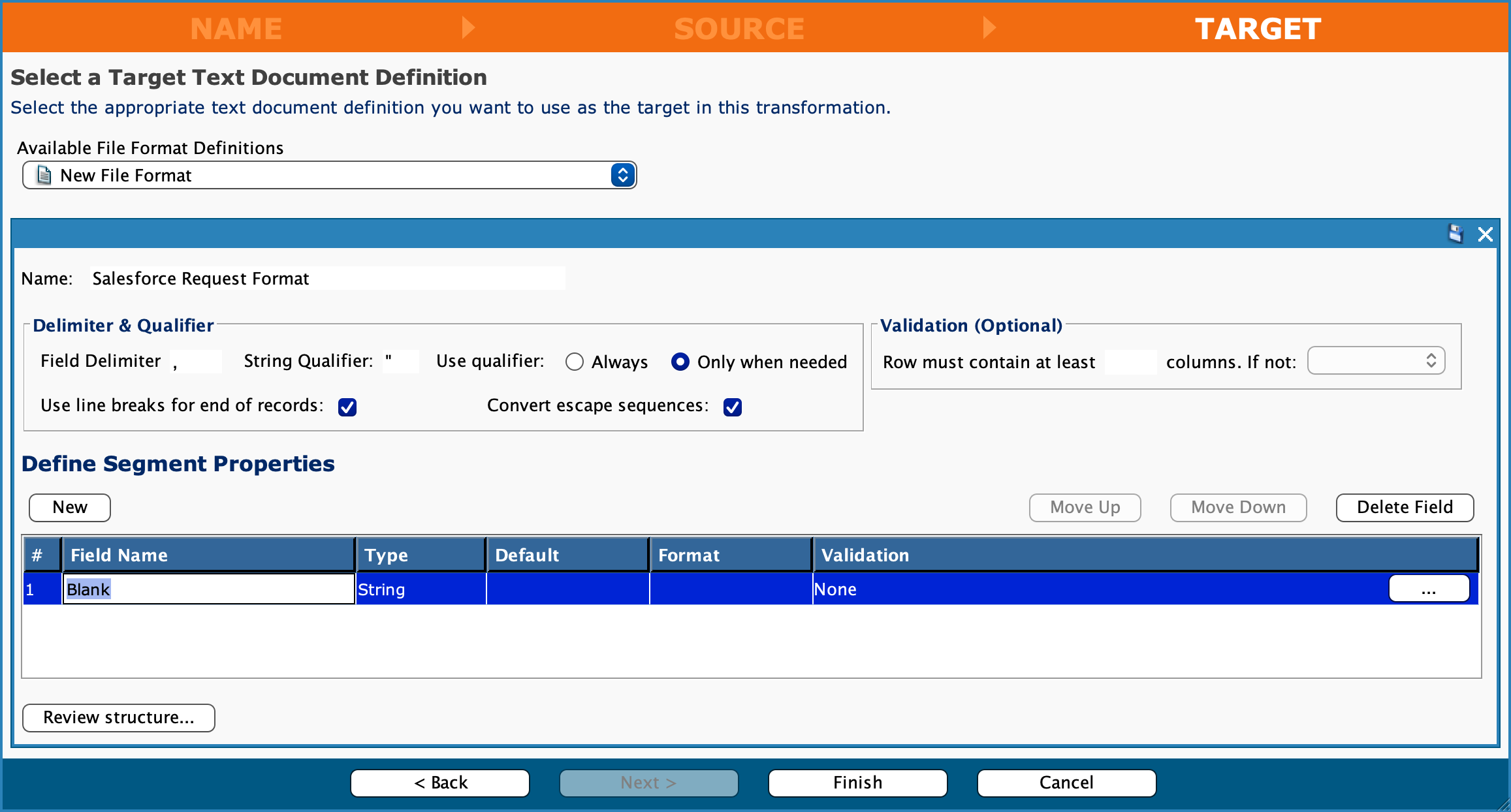The width and height of the screenshot is (1511, 812).
Task: Click the '...' properties icon for Blank field
Action: pos(1428,589)
